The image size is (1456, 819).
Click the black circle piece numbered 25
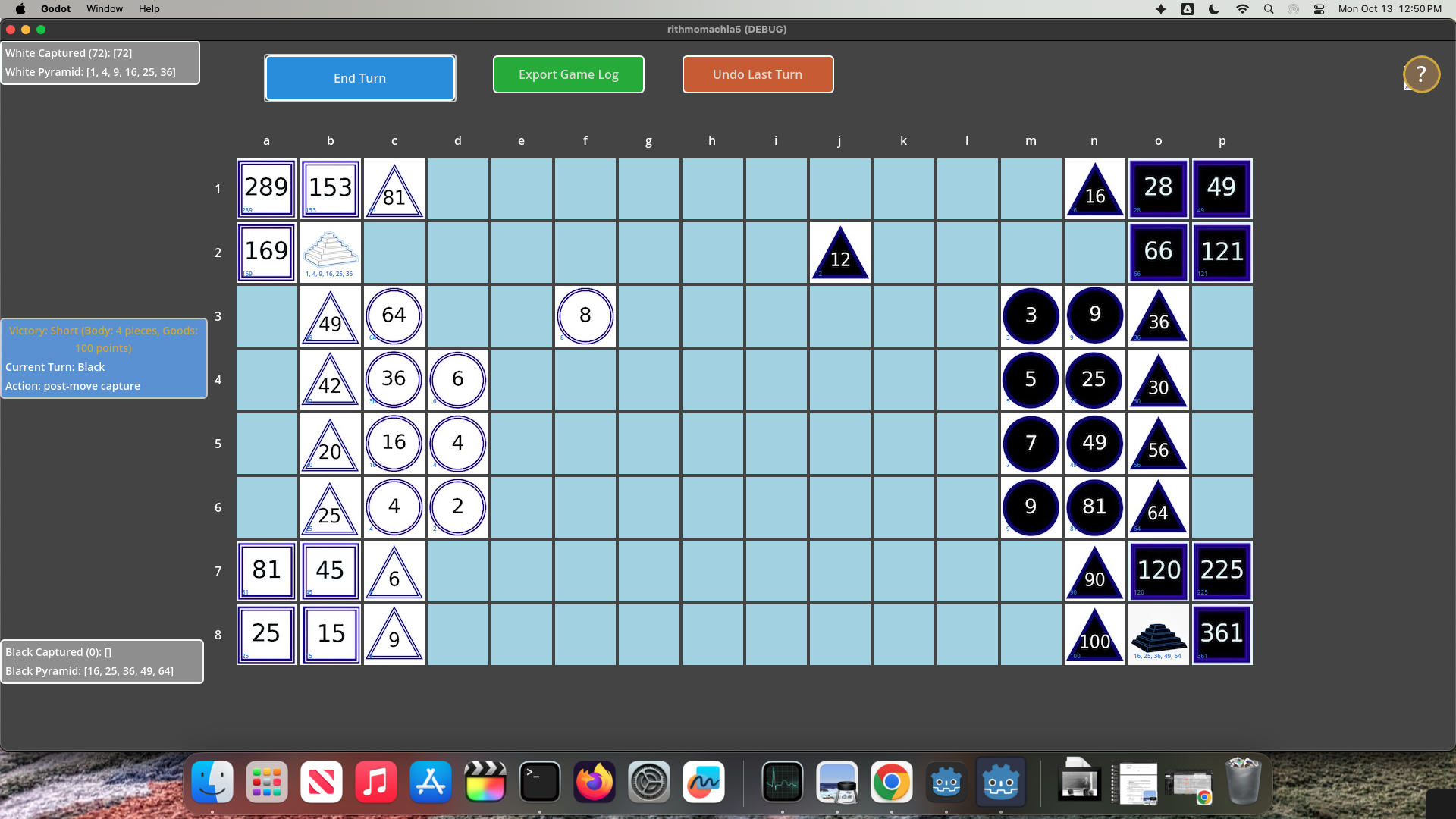(1094, 380)
